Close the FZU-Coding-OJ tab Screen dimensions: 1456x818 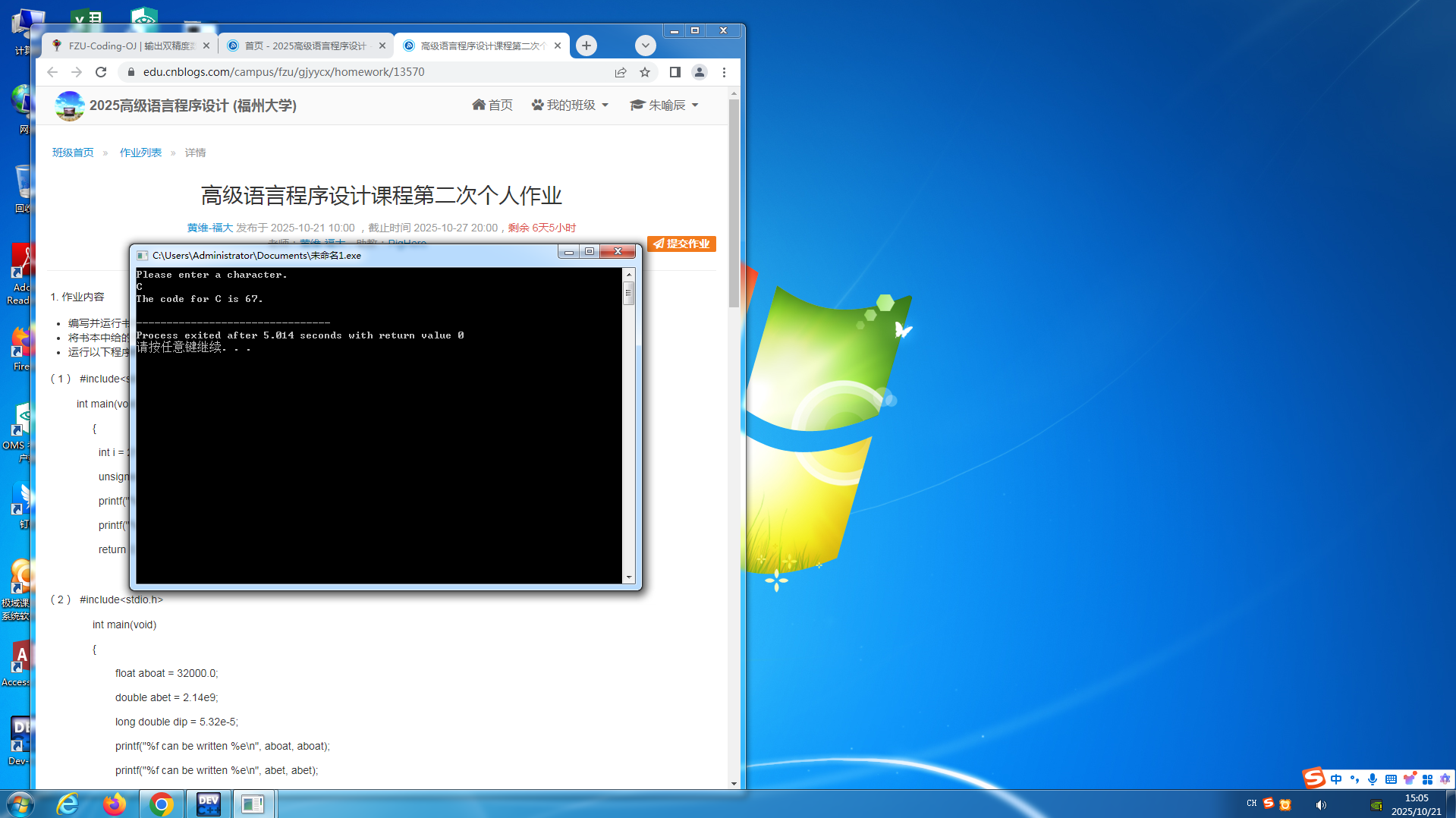coord(206,46)
